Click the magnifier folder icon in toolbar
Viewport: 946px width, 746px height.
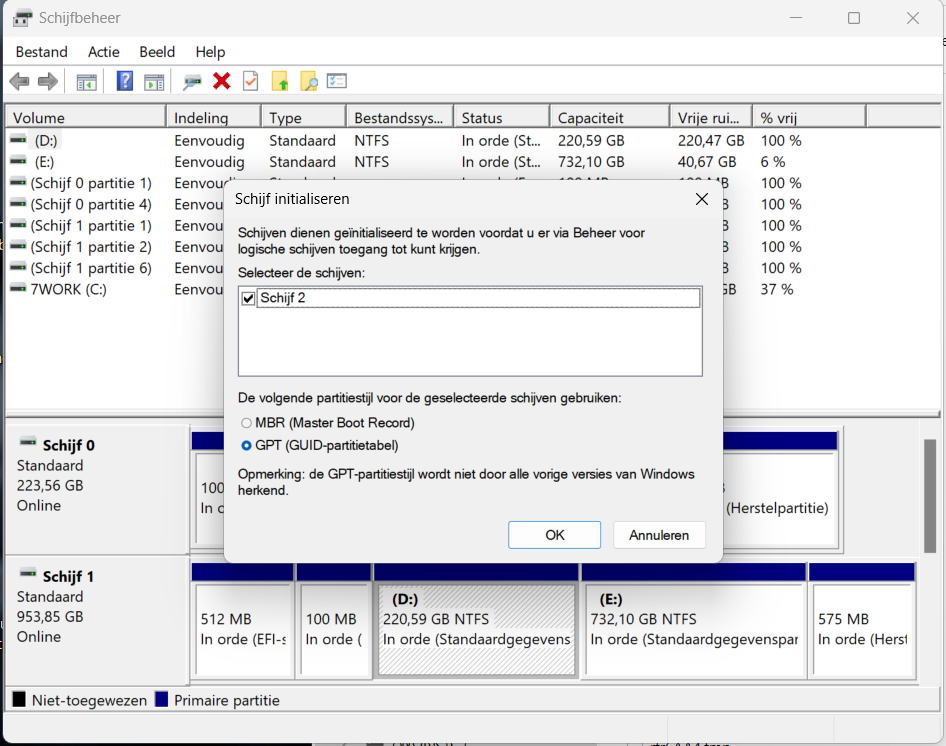[x=309, y=82]
